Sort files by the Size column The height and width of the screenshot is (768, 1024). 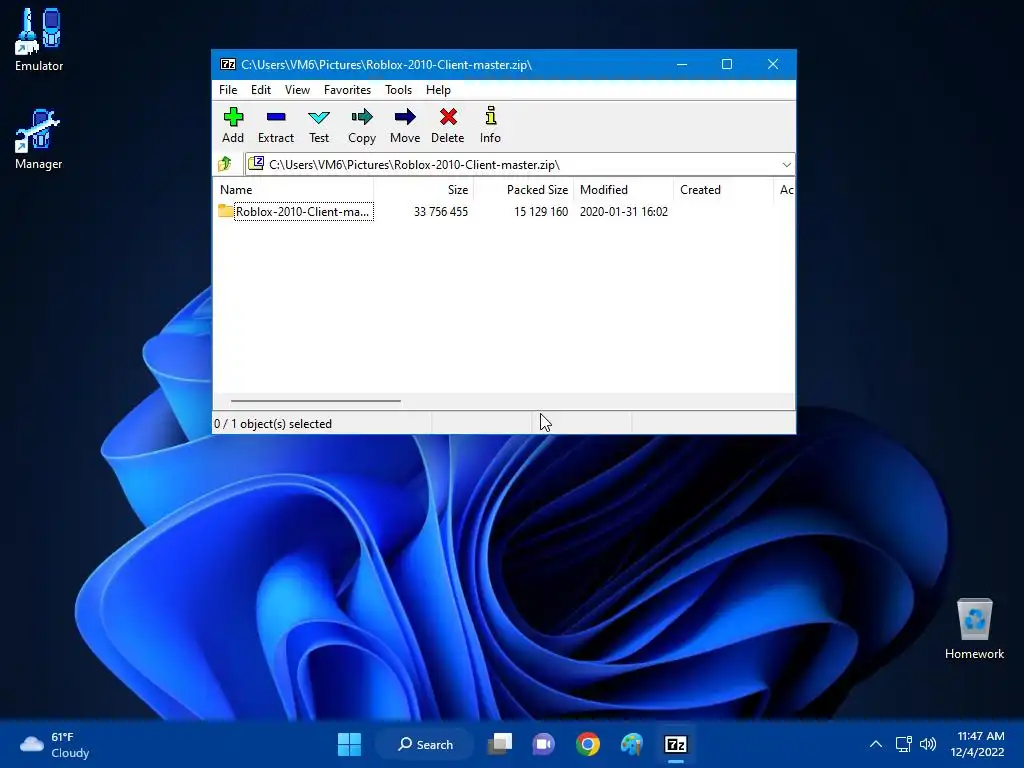point(423,189)
